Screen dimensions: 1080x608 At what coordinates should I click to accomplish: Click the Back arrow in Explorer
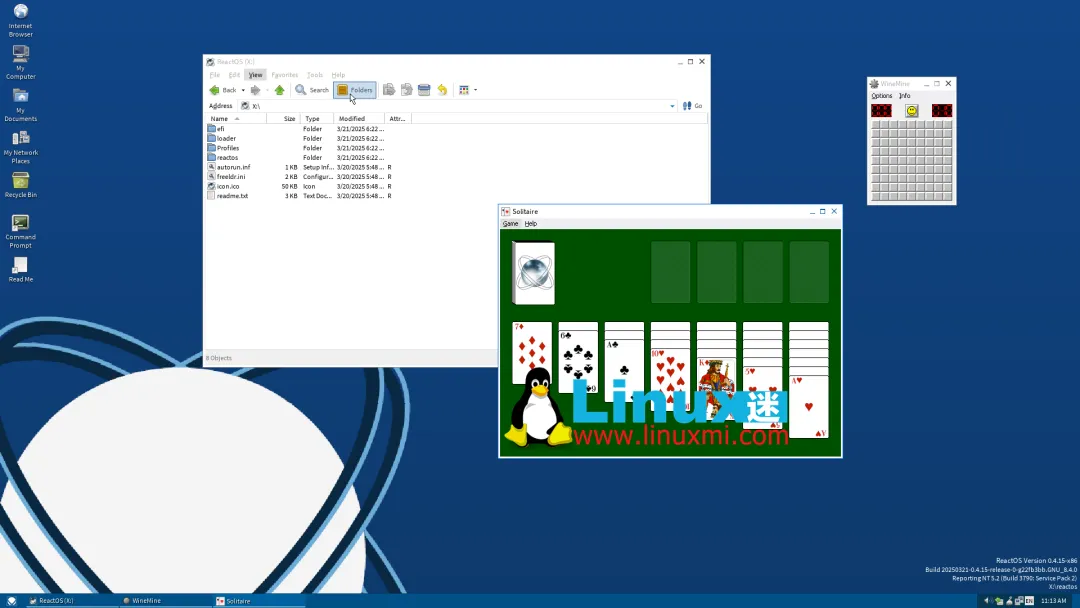(x=222, y=90)
